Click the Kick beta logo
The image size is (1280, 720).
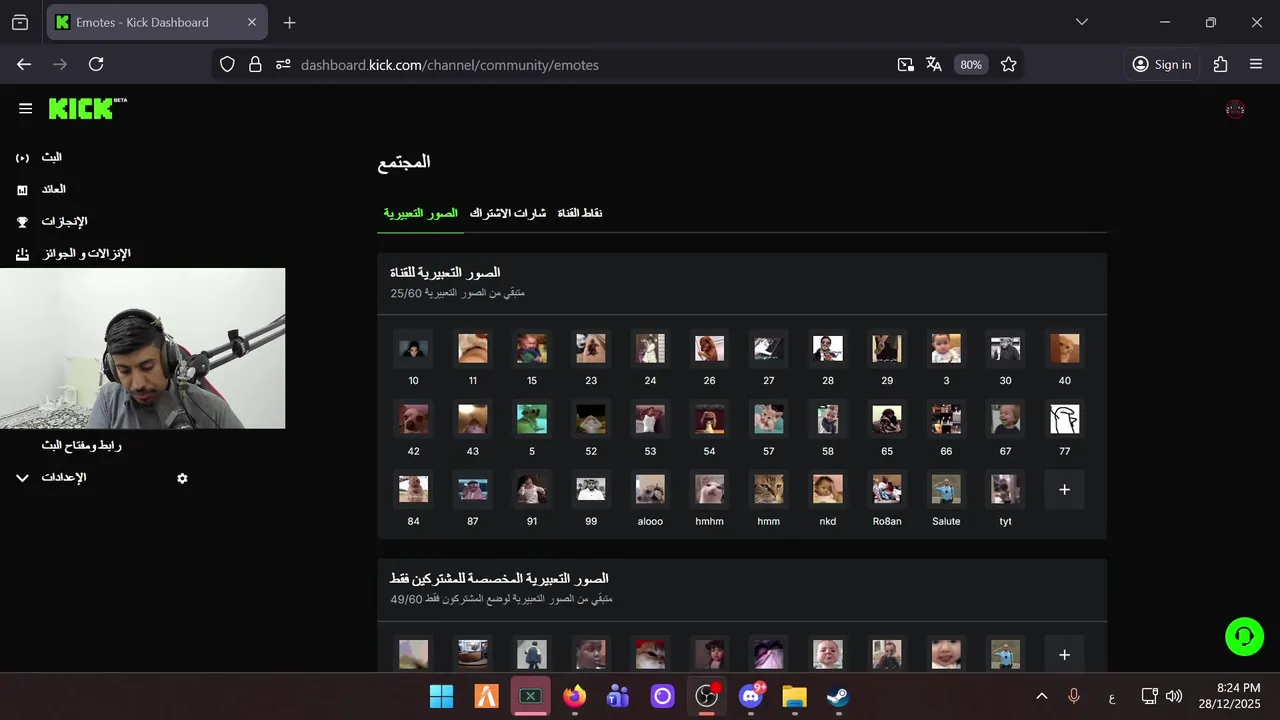point(88,108)
